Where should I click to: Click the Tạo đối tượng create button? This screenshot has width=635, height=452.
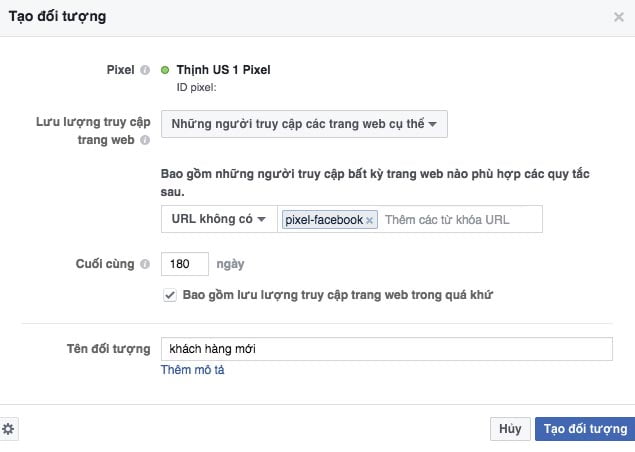pyautogui.click(x=585, y=429)
